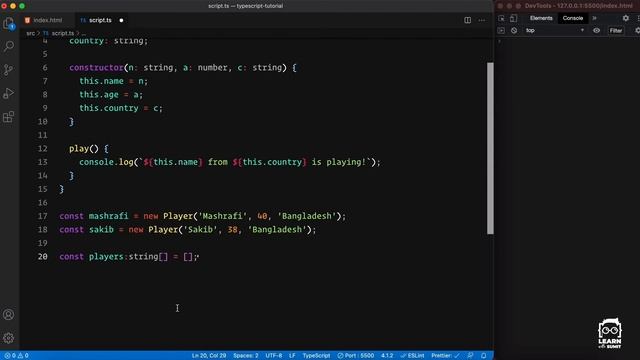This screenshot has height=360, width=640.
Task: Click 'console.log' on line 13
Action: [x=106, y=162]
